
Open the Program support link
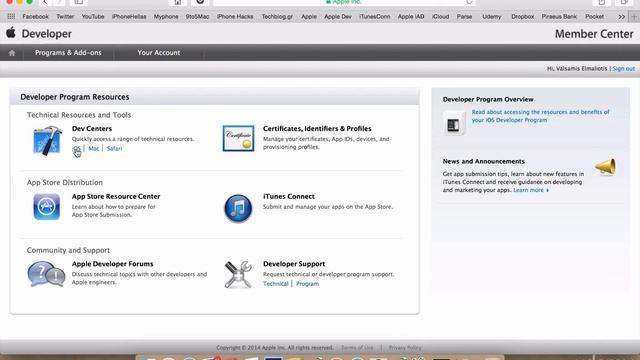pyautogui.click(x=307, y=284)
